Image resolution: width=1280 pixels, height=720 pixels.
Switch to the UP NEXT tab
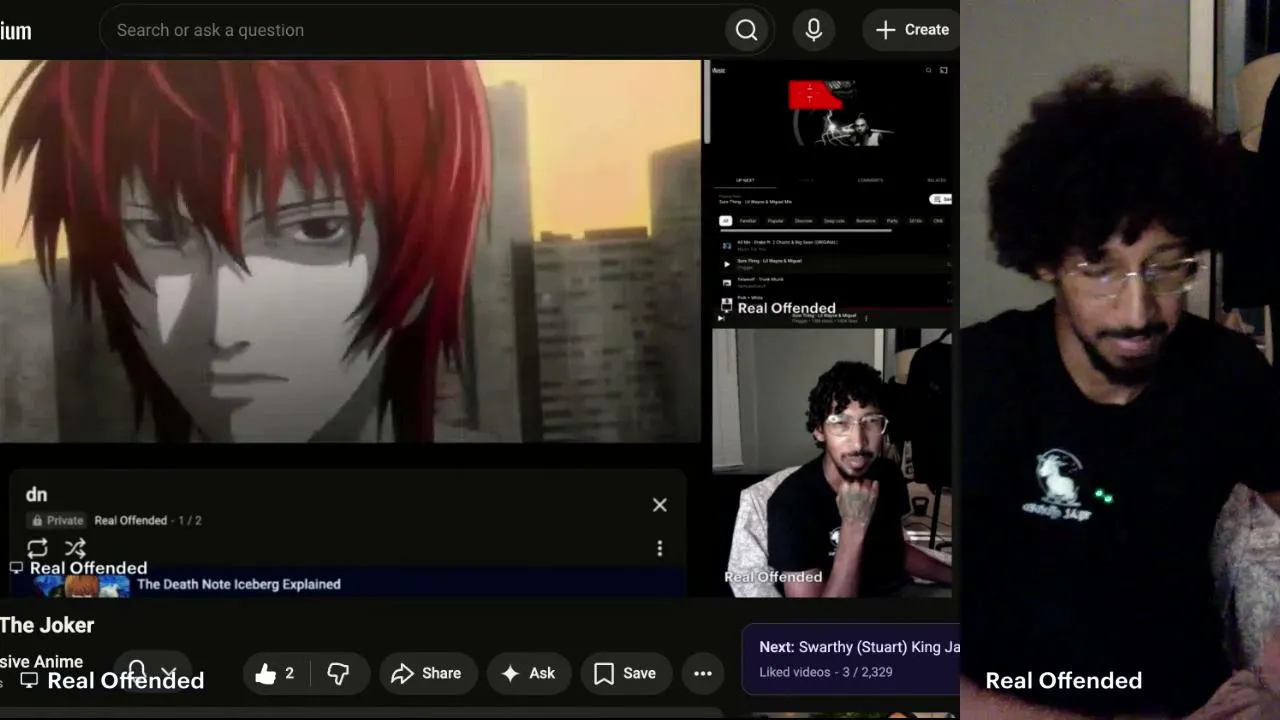point(745,180)
